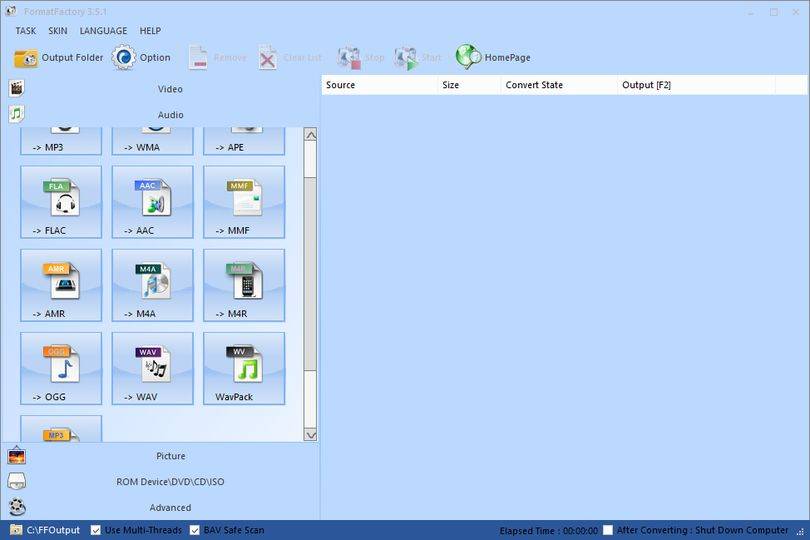Click the Video category film icon
The height and width of the screenshot is (540, 810).
click(17, 88)
